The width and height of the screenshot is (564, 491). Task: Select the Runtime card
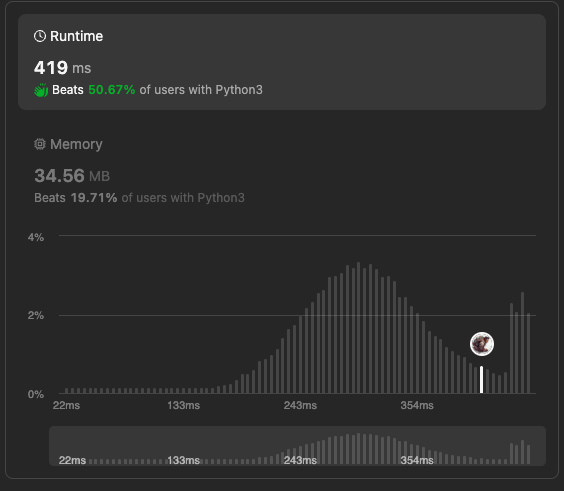[x=282, y=62]
